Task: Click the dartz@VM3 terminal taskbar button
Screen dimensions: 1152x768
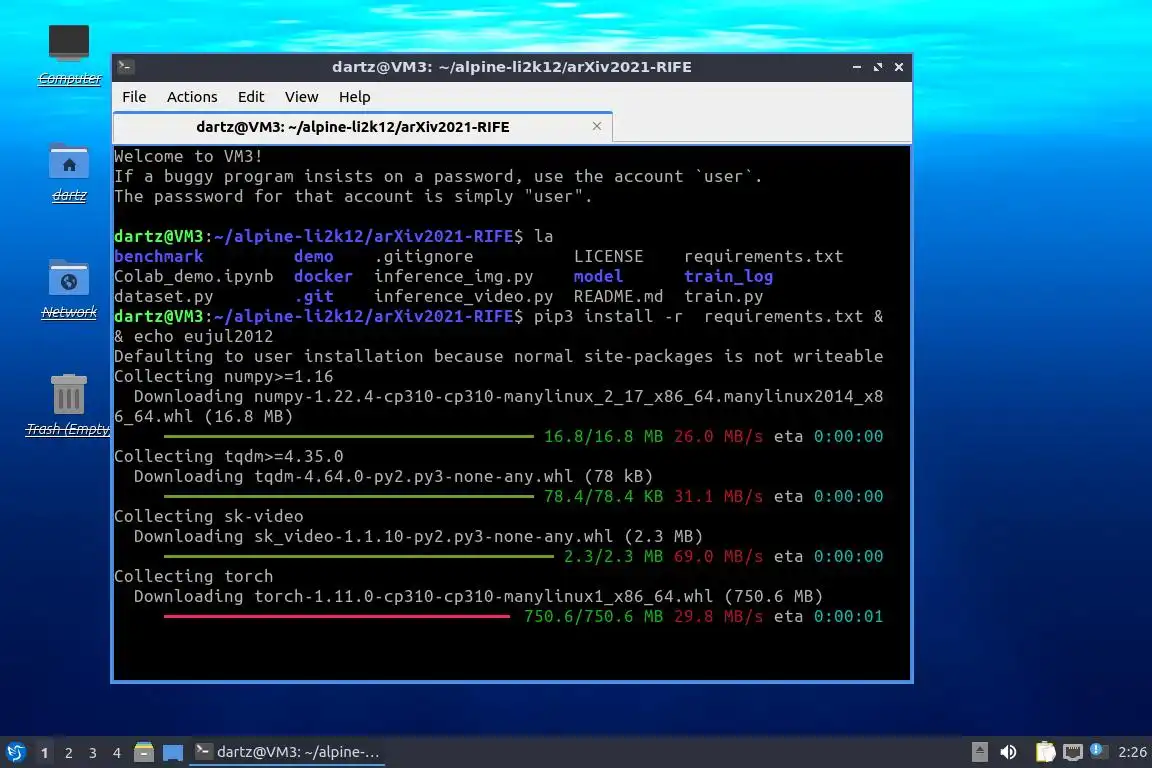Action: click(x=287, y=752)
